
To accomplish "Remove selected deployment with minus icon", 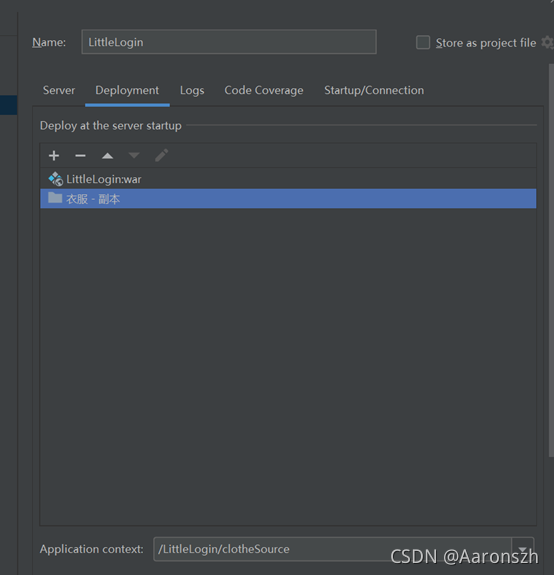I will coord(80,156).
